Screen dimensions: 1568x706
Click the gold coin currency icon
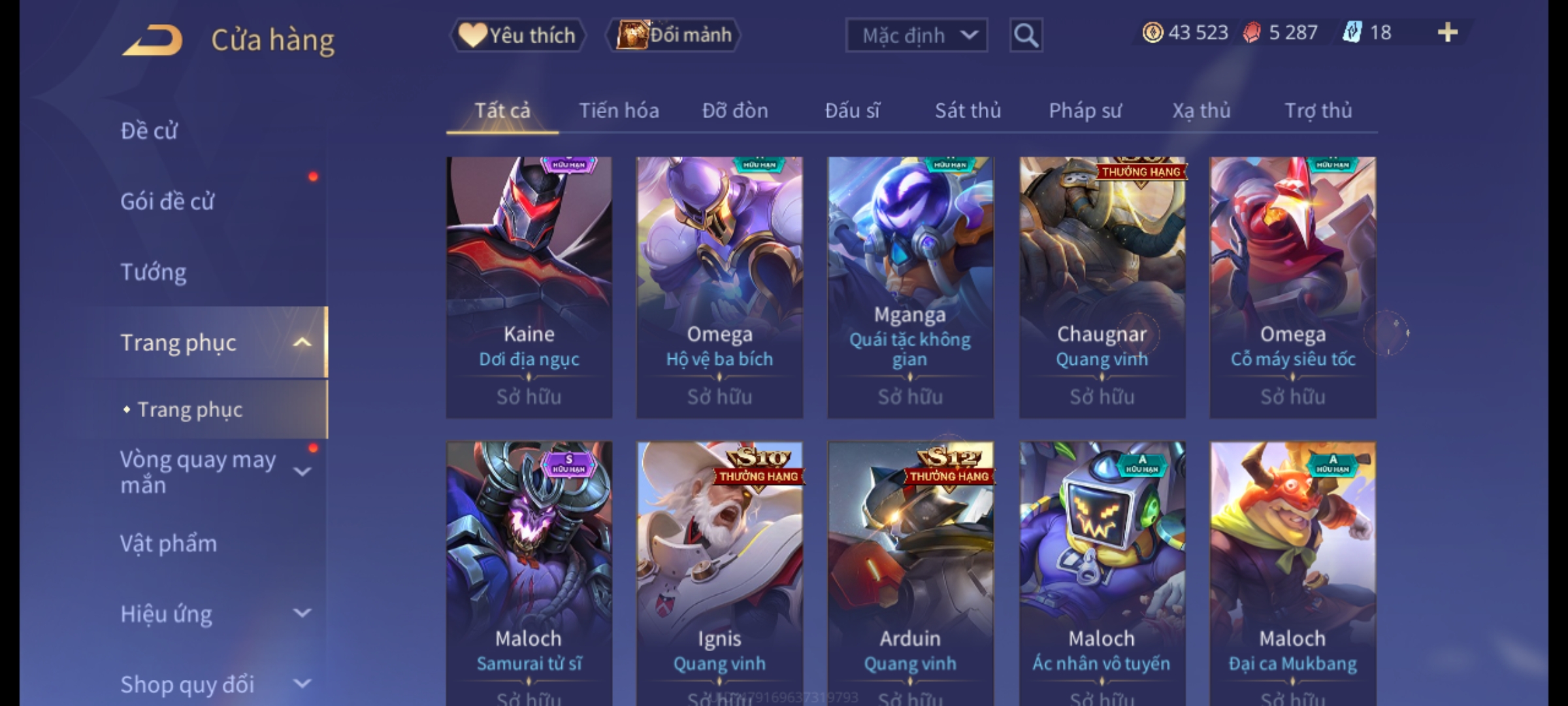coord(1152,33)
